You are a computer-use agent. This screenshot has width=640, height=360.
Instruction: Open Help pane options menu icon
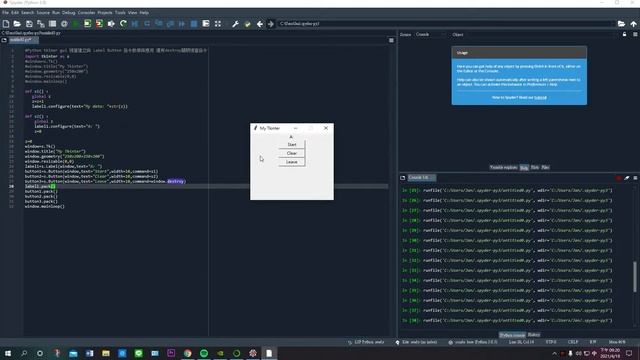[636, 35]
